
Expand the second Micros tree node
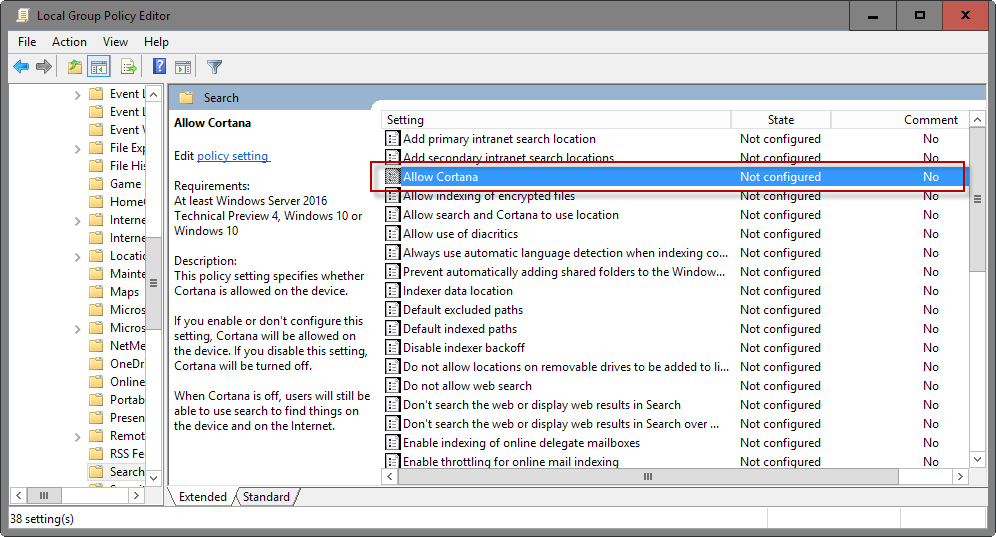(77, 329)
